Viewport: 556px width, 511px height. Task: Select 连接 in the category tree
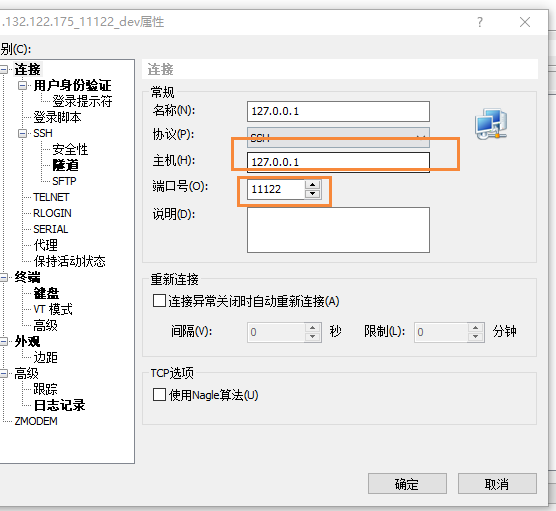point(28,69)
